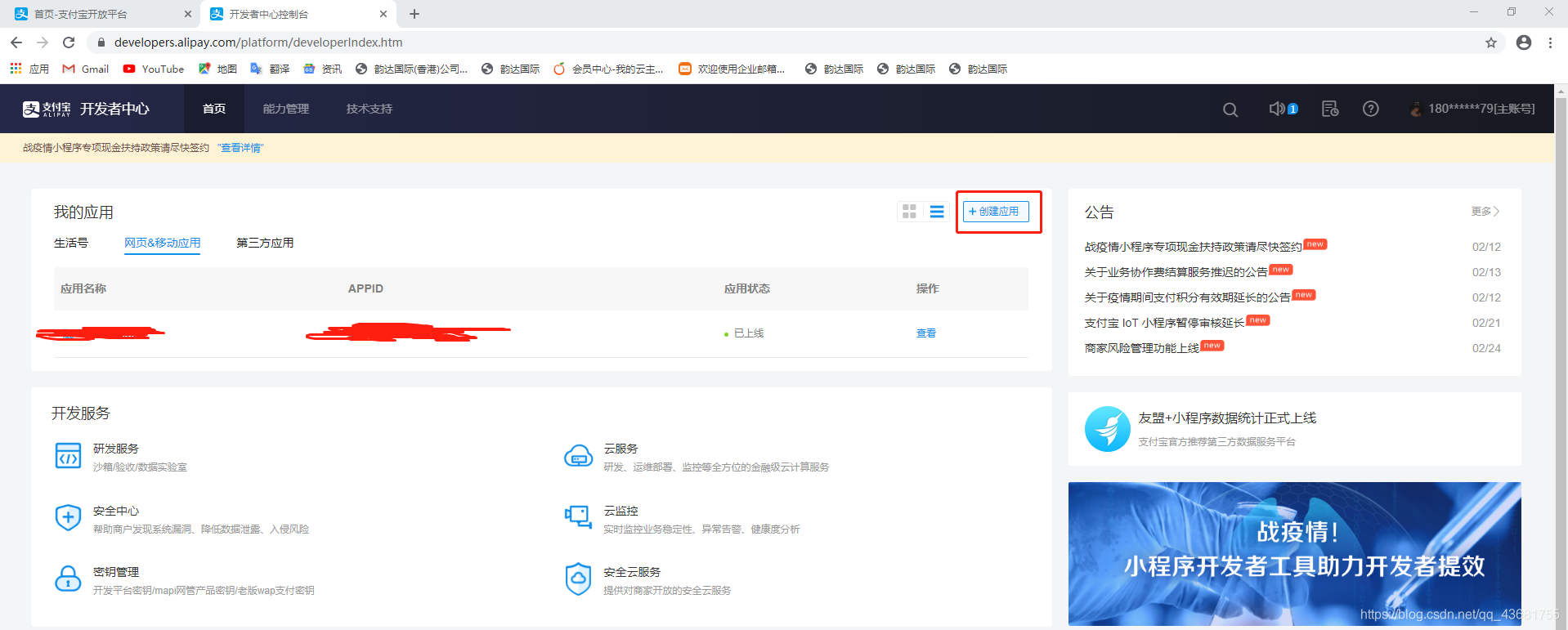This screenshot has width=1568, height=630.
Task: Open 欢迎使用企业邮箱 bookmark
Action: coord(732,69)
